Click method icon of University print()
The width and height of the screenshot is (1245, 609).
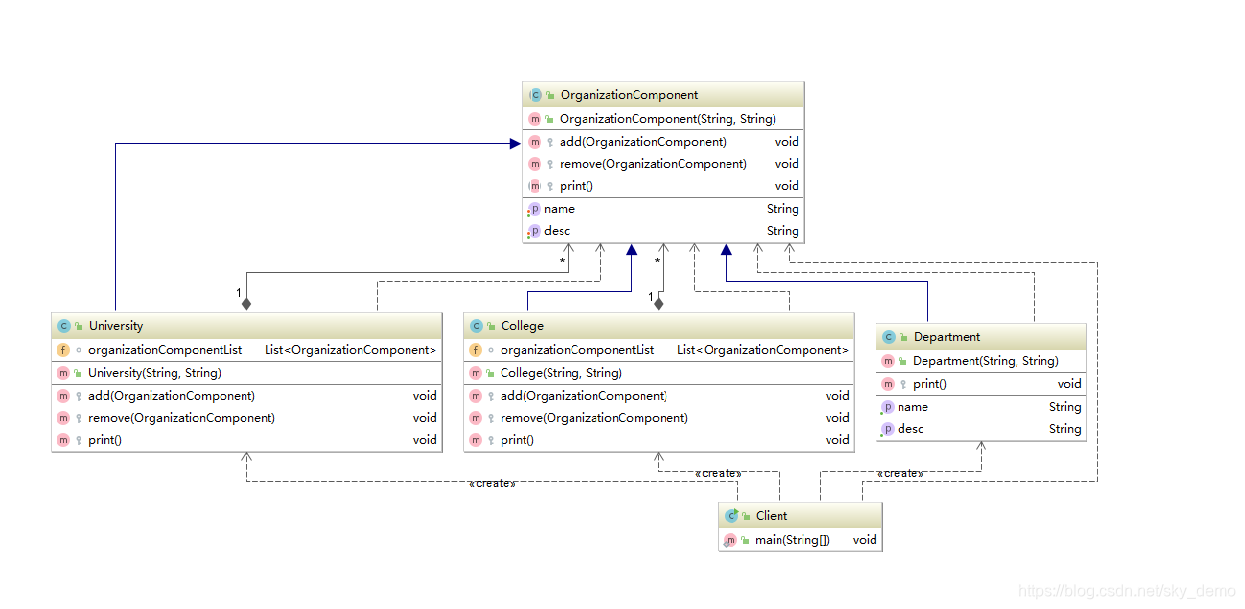click(63, 440)
